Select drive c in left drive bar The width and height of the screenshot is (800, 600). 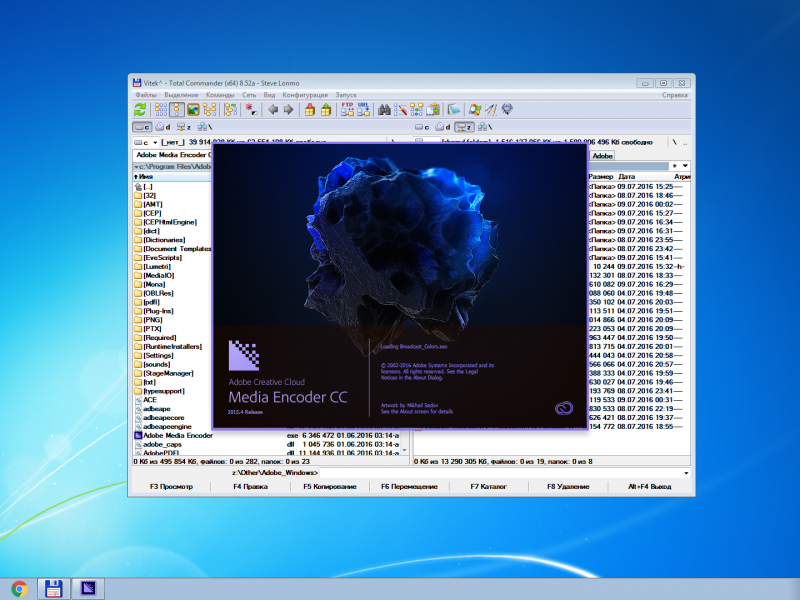(x=142, y=127)
